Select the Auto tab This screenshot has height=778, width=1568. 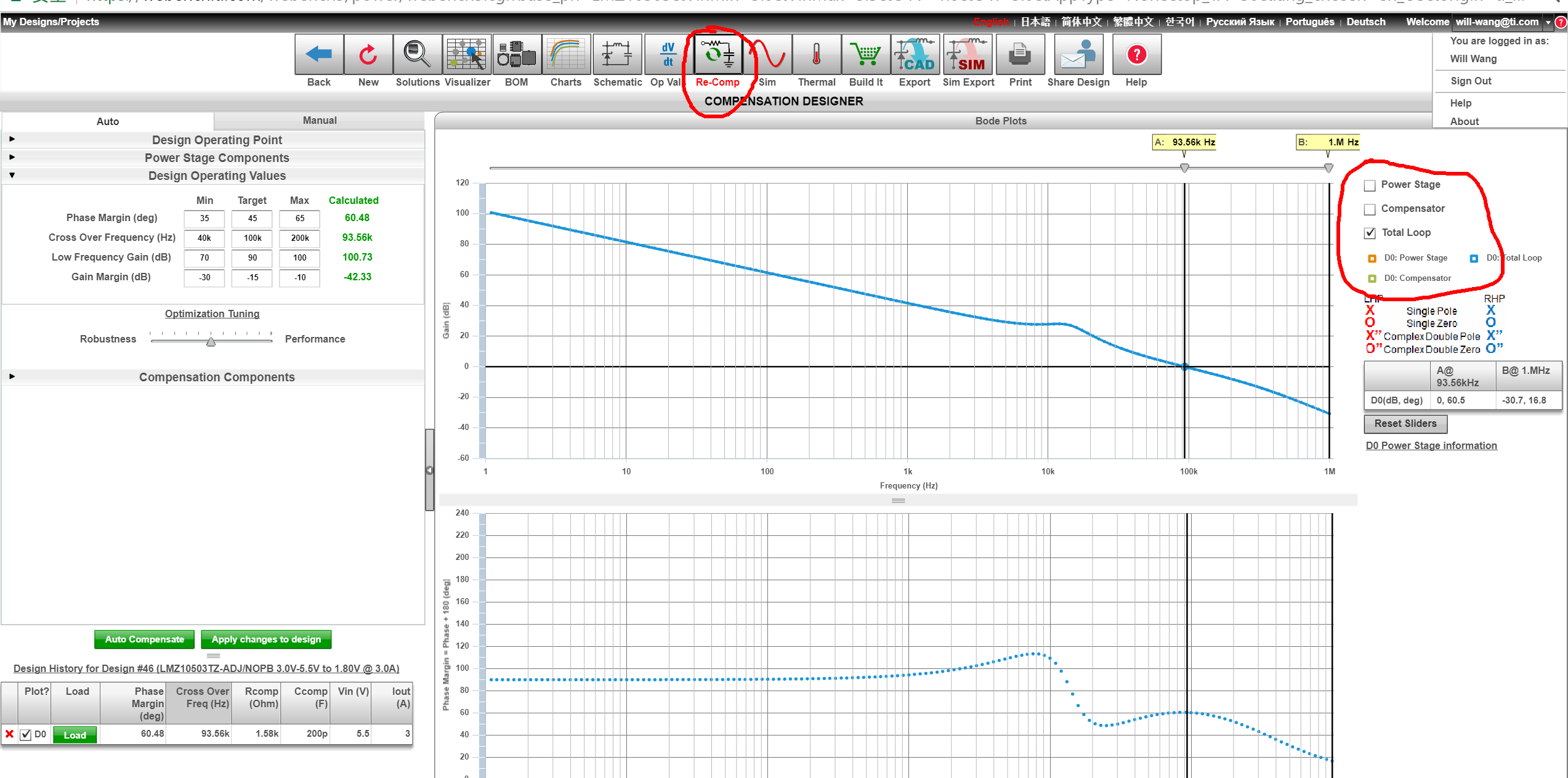[107, 121]
